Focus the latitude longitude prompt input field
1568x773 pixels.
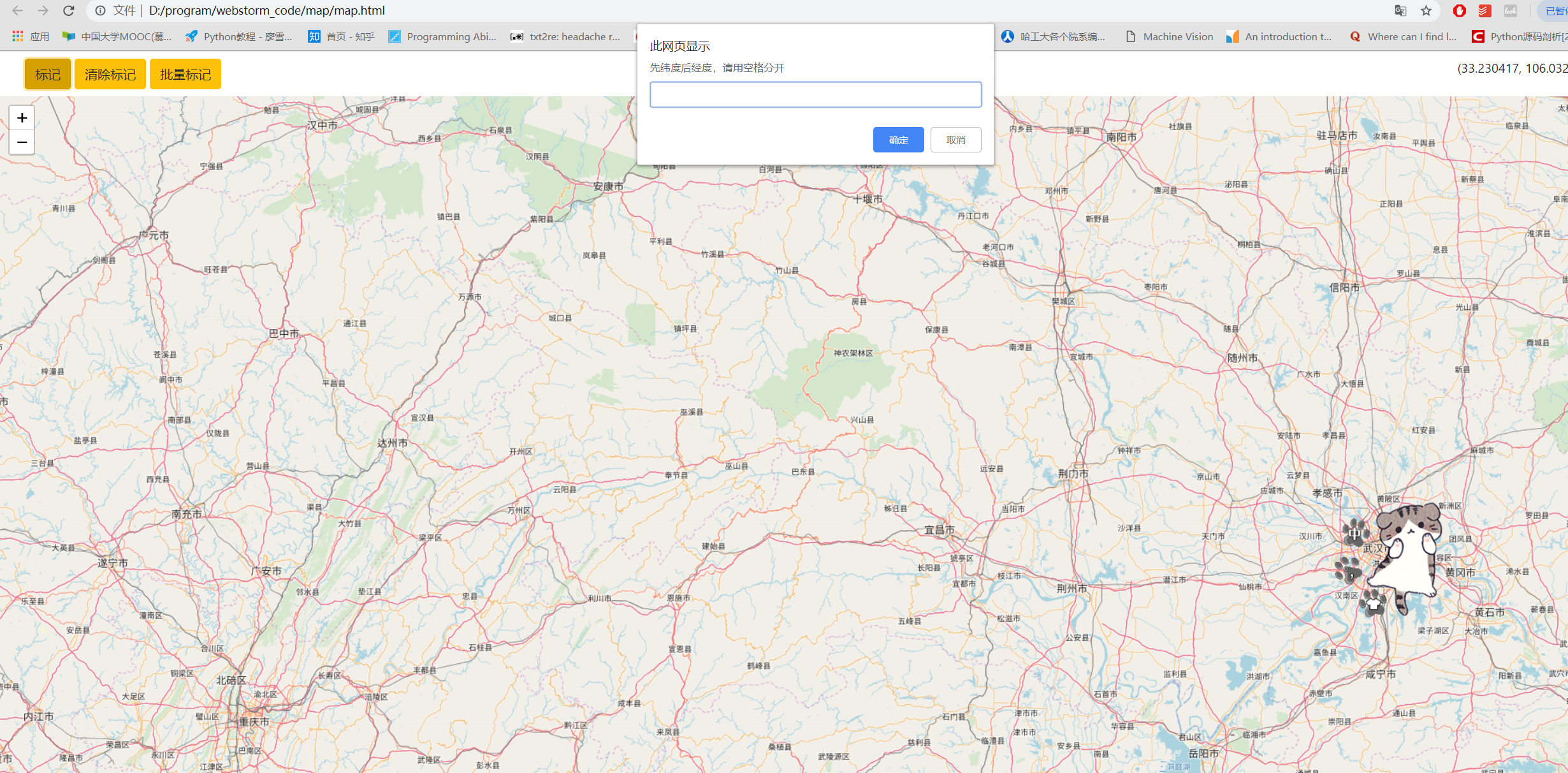point(815,95)
